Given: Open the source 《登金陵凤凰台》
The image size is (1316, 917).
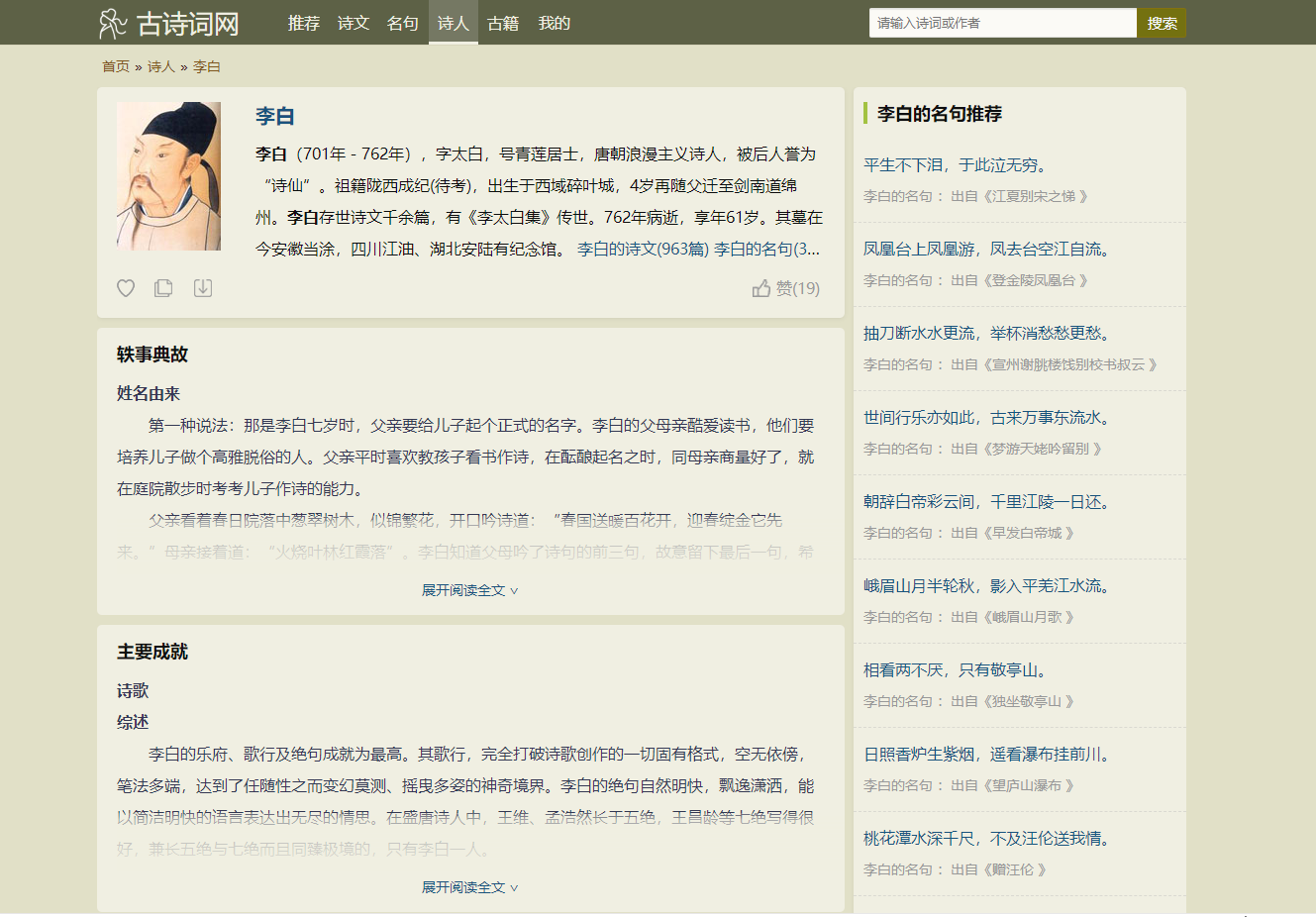Looking at the screenshot, I should 1034,280.
